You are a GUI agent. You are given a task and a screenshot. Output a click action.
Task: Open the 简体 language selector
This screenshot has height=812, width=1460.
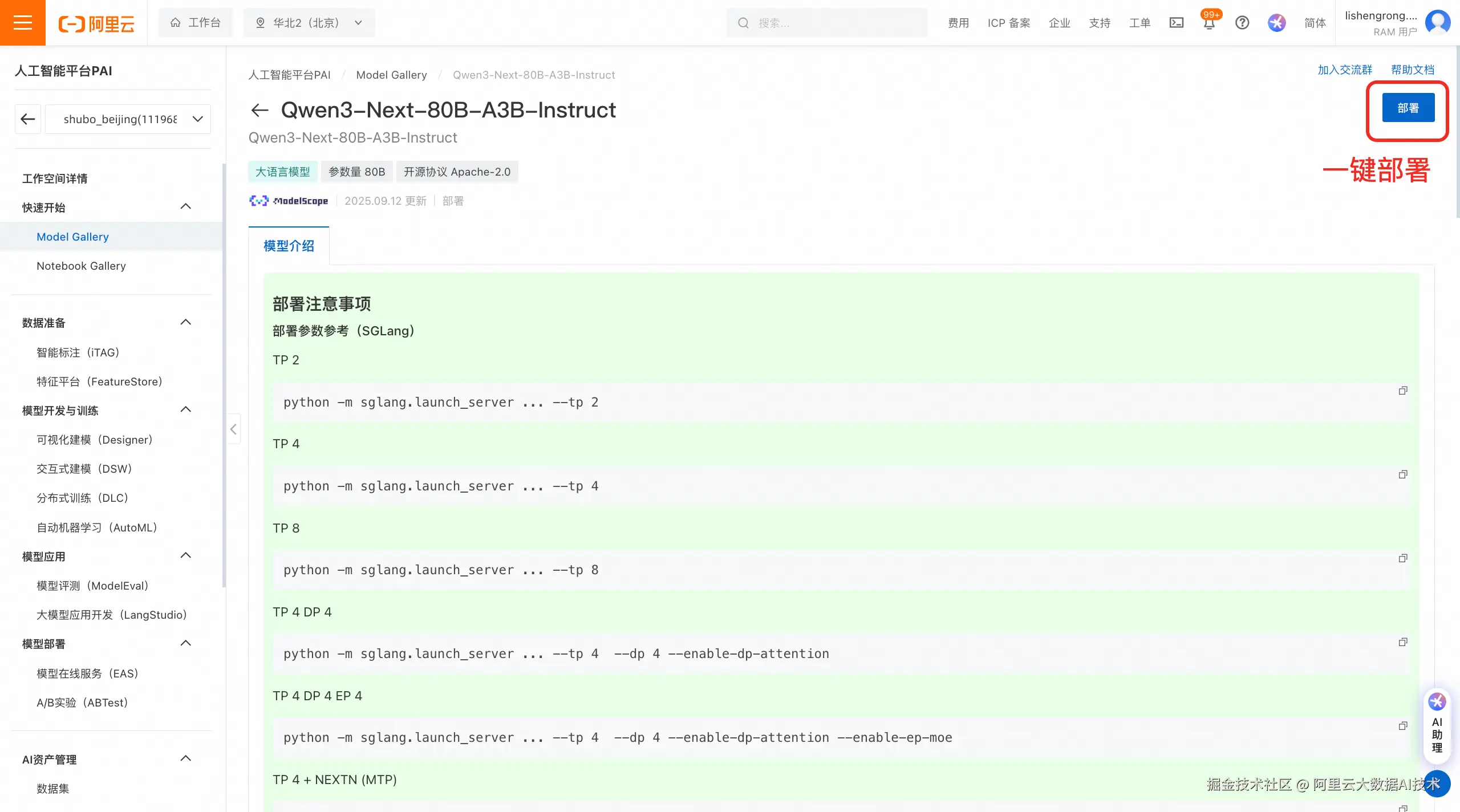[1315, 23]
